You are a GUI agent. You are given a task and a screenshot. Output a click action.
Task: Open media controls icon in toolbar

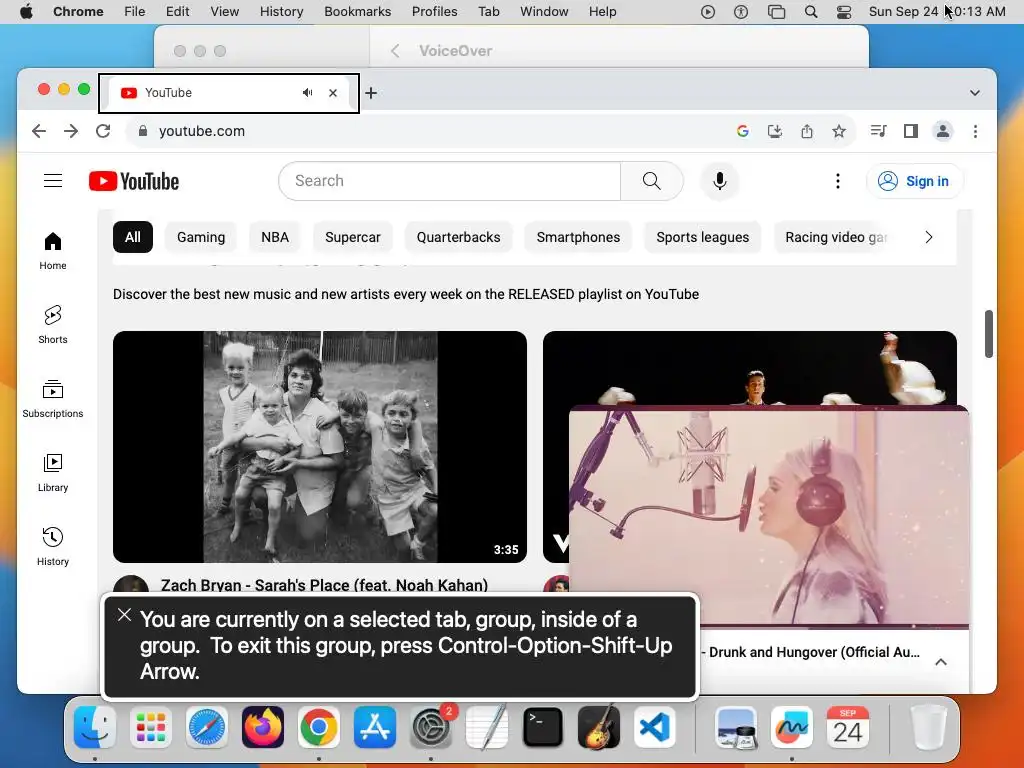point(878,131)
